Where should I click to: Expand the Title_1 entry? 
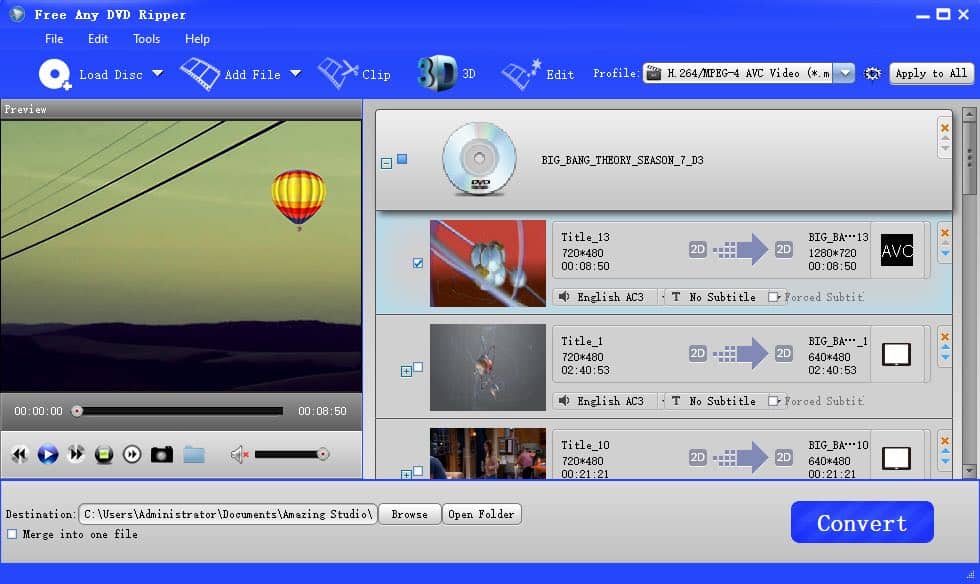406,369
